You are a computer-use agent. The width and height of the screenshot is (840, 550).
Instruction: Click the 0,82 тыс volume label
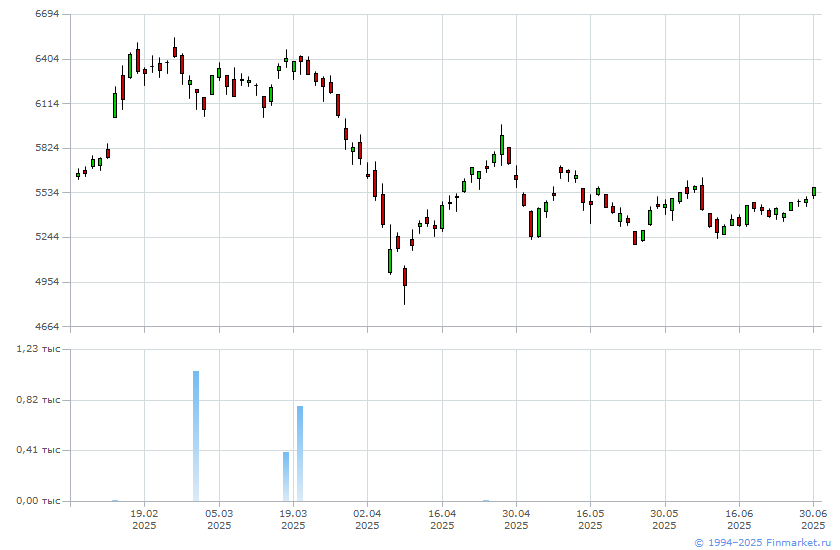(x=38, y=400)
